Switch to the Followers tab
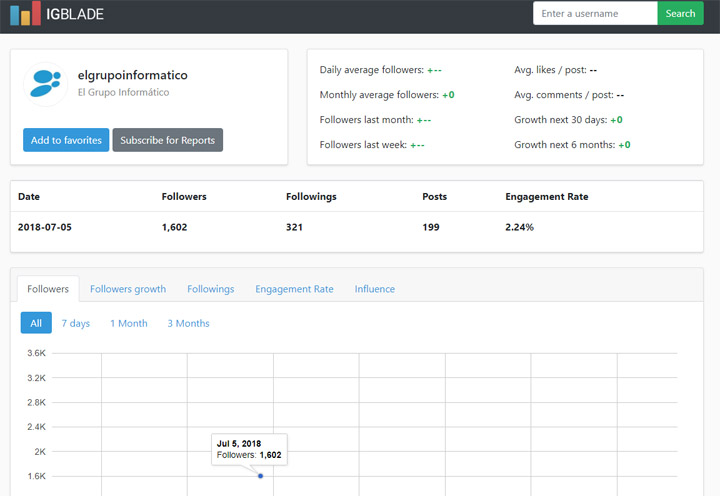Viewport: 720px width, 496px height. pyautogui.click(x=48, y=289)
